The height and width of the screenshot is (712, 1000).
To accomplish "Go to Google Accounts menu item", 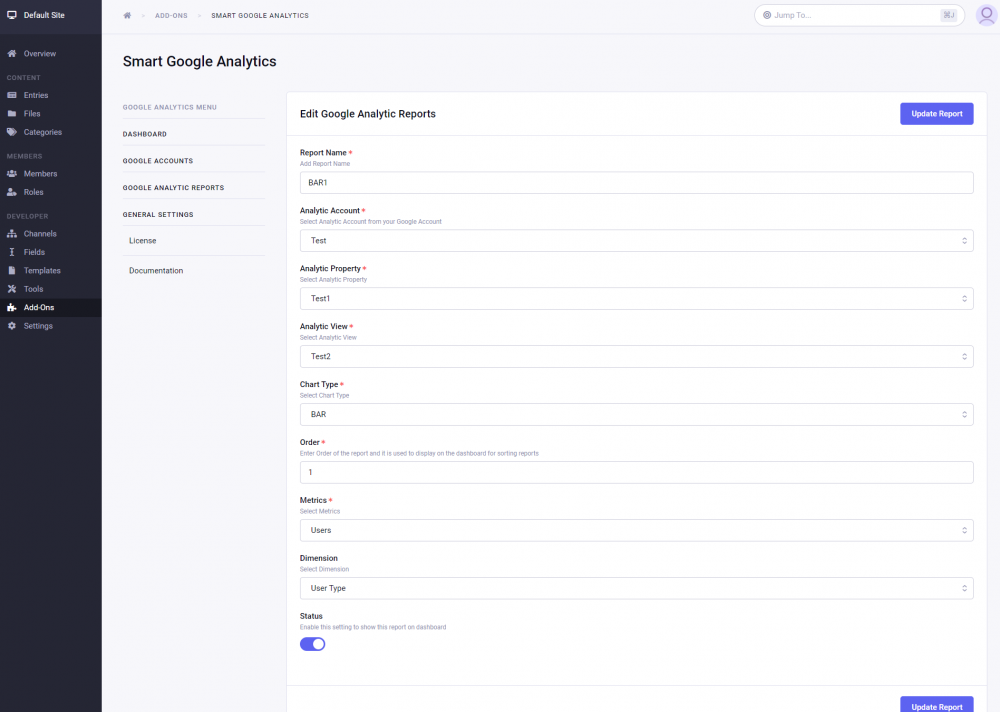I will point(158,161).
